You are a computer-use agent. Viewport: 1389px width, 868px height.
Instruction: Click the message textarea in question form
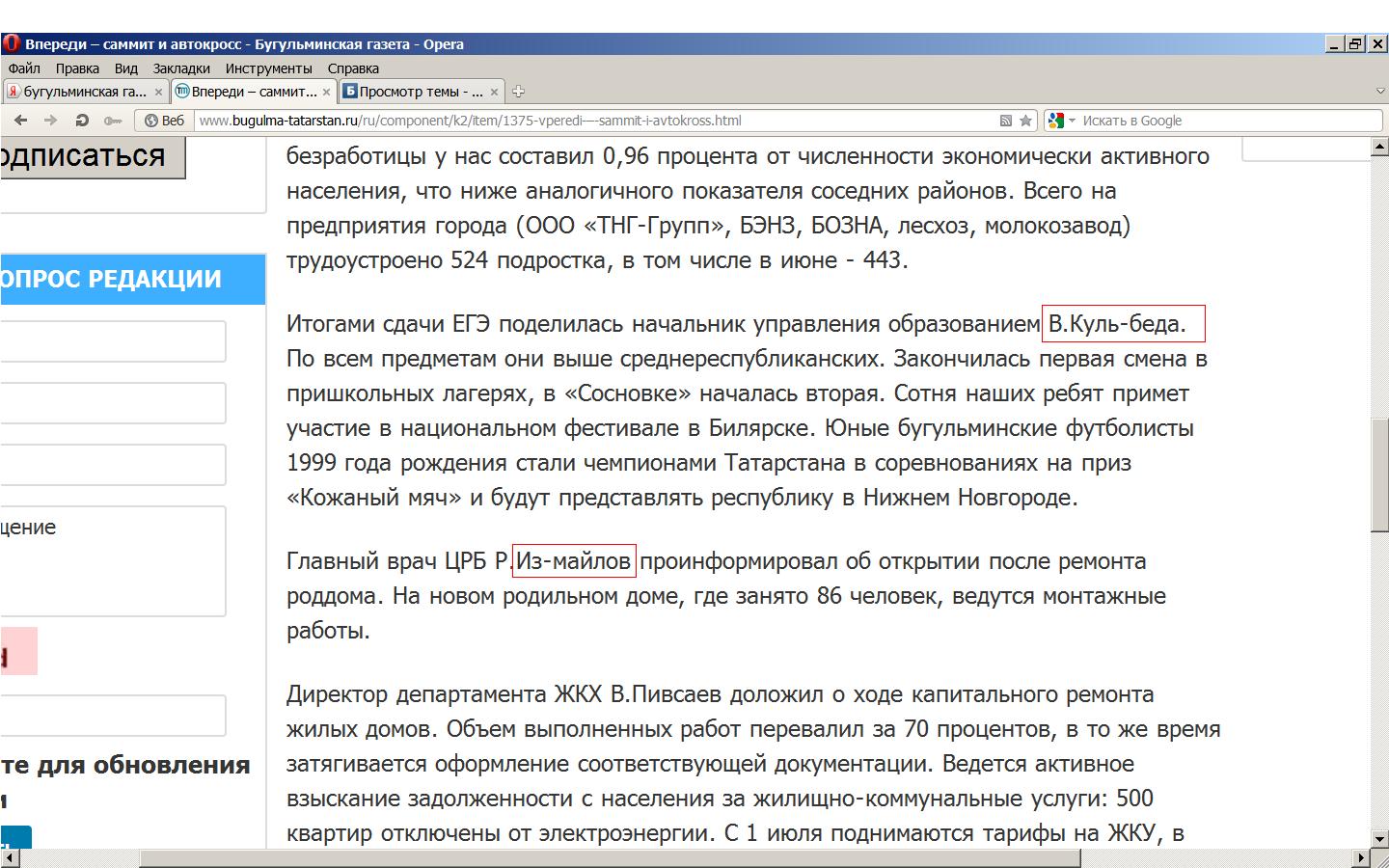pos(113,561)
